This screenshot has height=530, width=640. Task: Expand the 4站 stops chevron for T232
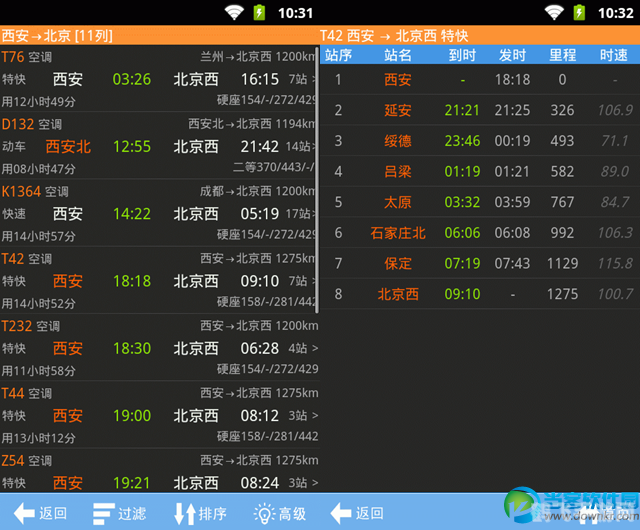(315, 348)
